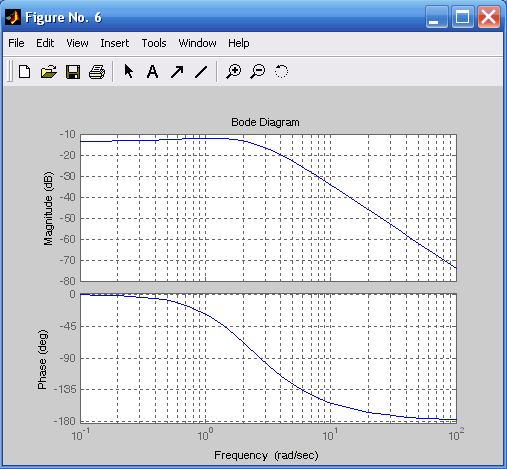The height and width of the screenshot is (469, 507).
Task: Click the -180 phase tick label
Action: point(65,421)
